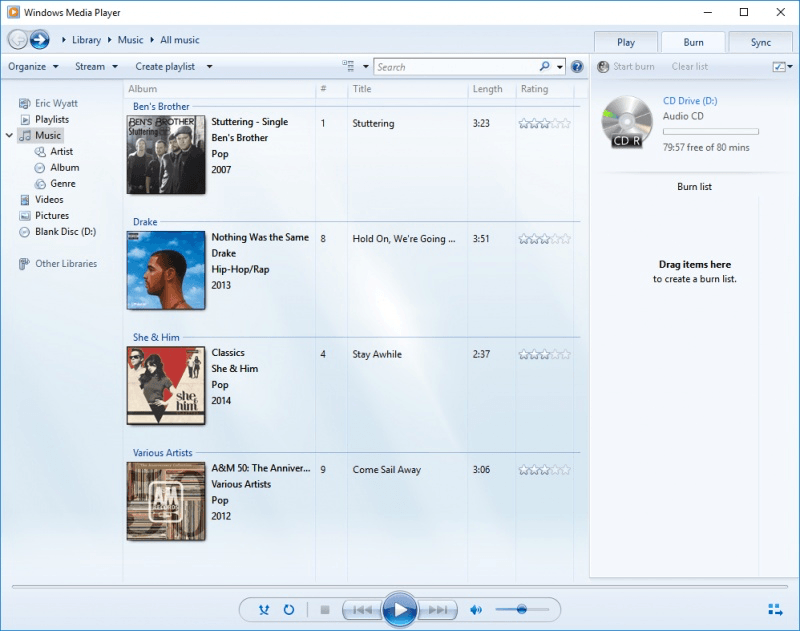800x631 pixels.
Task: Expand the search options dropdown arrow
Action: (x=560, y=67)
